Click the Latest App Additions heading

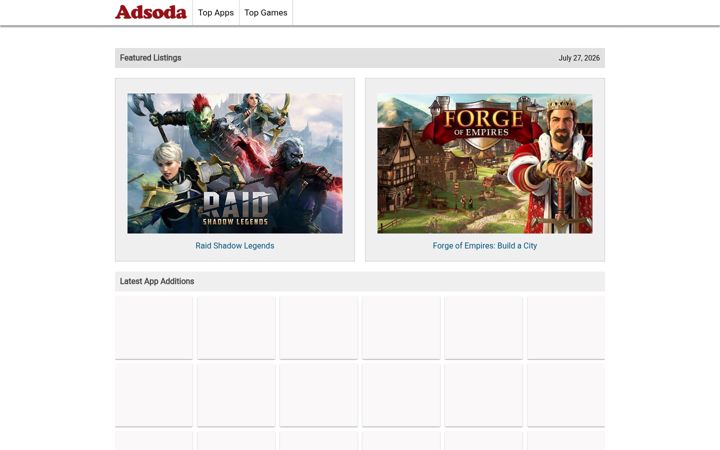point(157,281)
